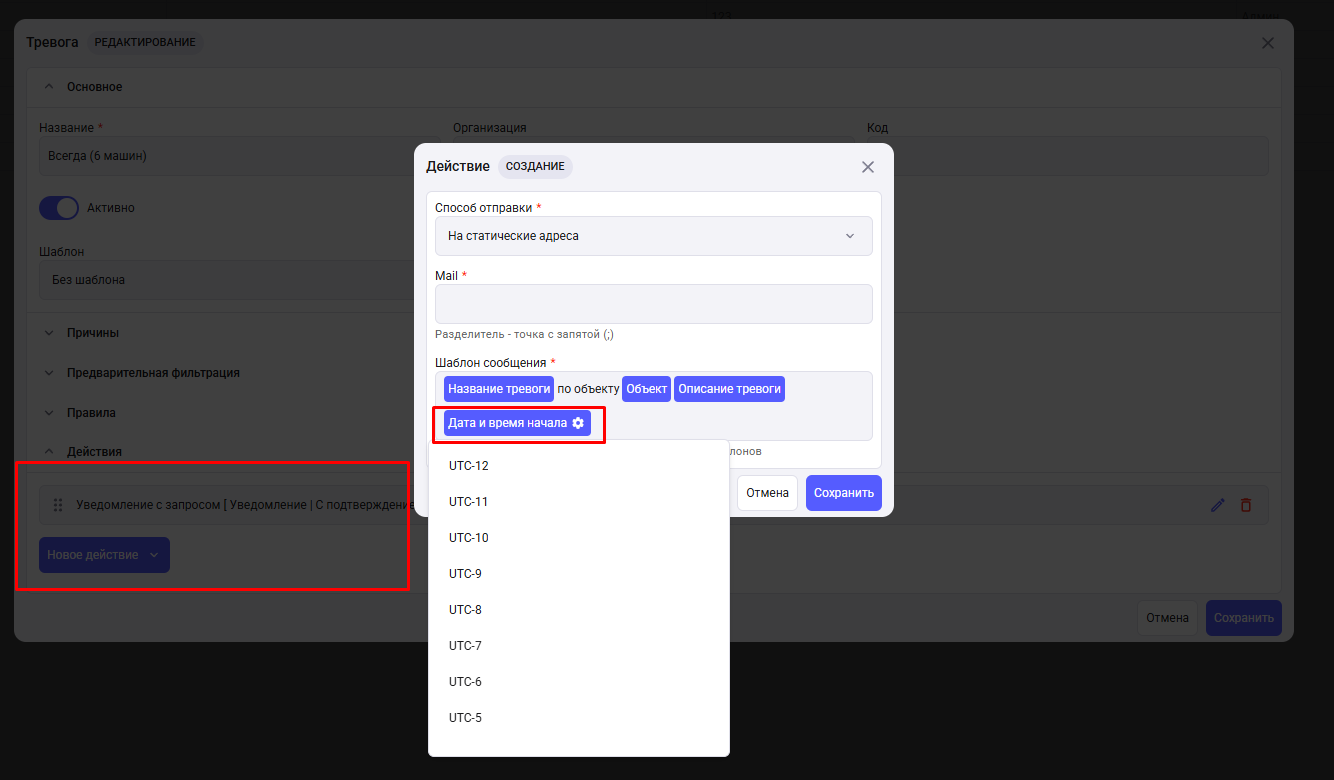The height and width of the screenshot is (780, 1334).
Task: Expand the Причины section
Action: (92, 332)
